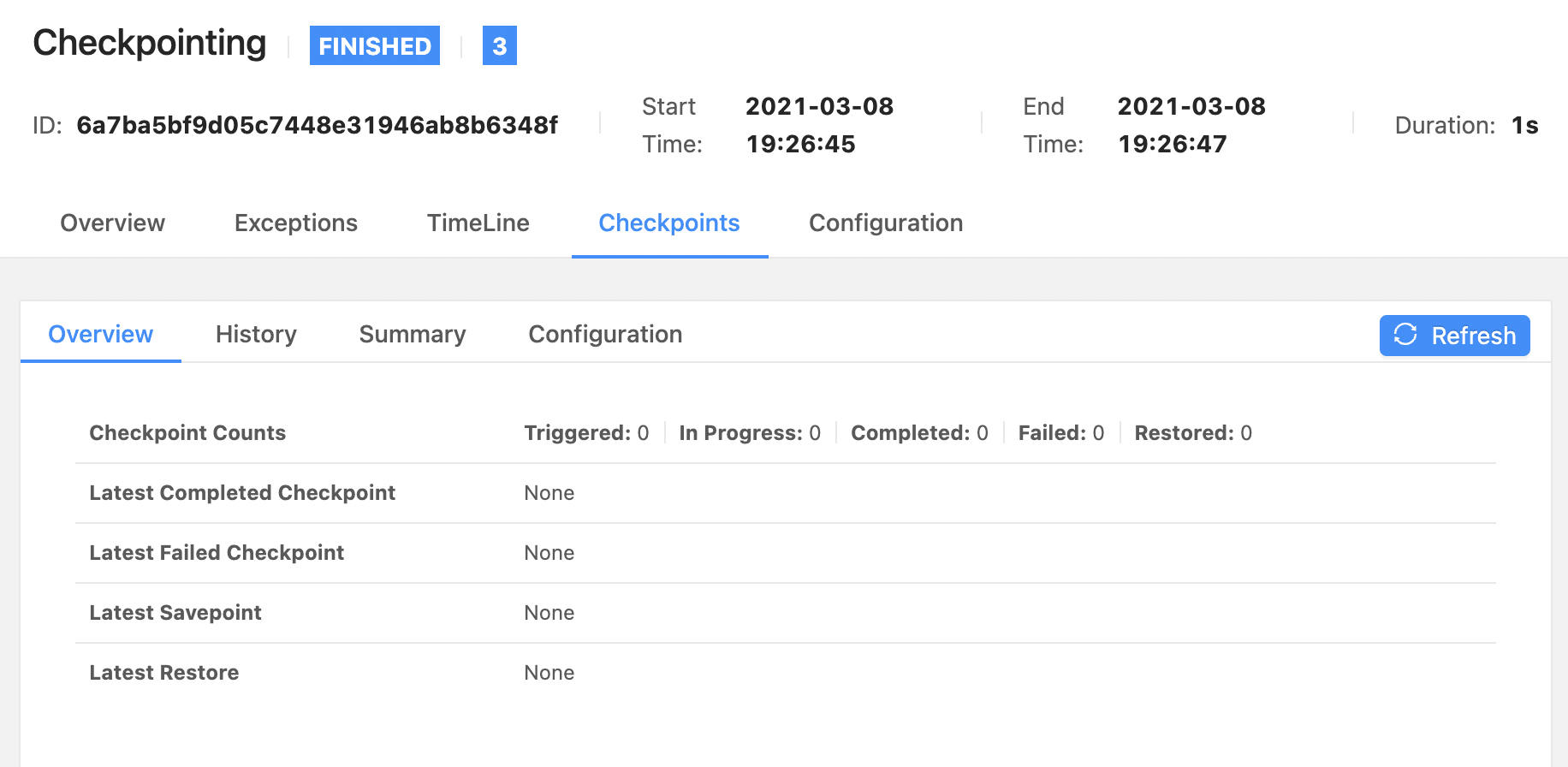This screenshot has height=767, width=1568.
Task: Click the Refresh circular arrow icon
Action: [x=1405, y=335]
